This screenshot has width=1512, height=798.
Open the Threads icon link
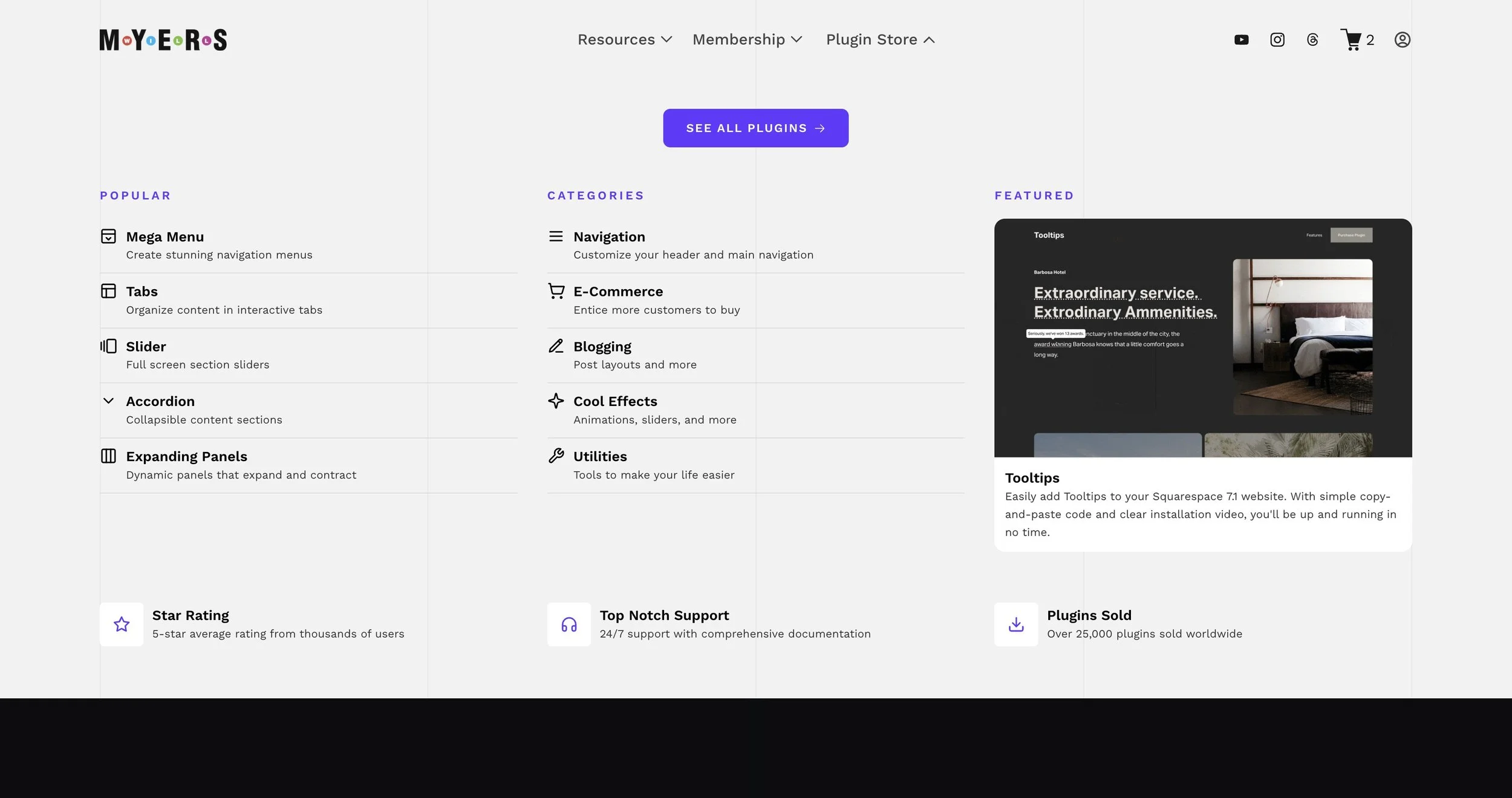(x=1312, y=40)
